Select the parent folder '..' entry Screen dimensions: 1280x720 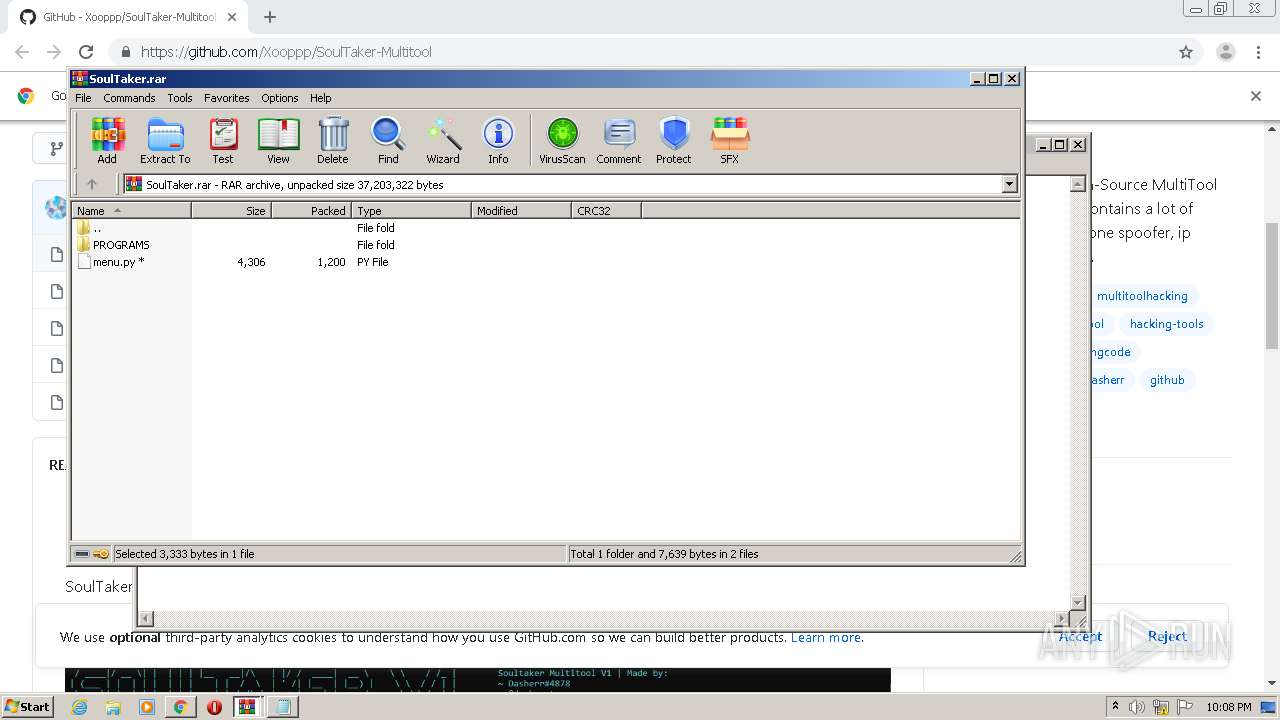pos(89,228)
